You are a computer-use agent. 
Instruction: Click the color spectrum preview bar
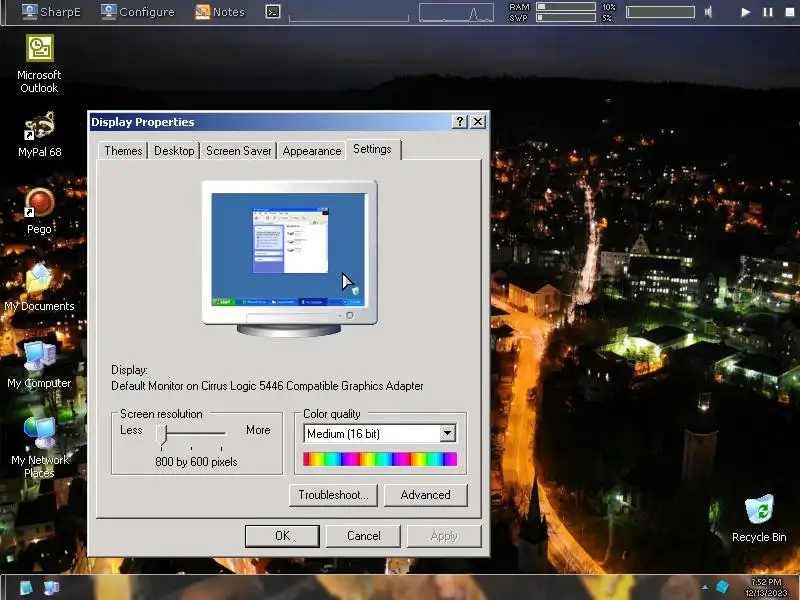click(x=380, y=459)
